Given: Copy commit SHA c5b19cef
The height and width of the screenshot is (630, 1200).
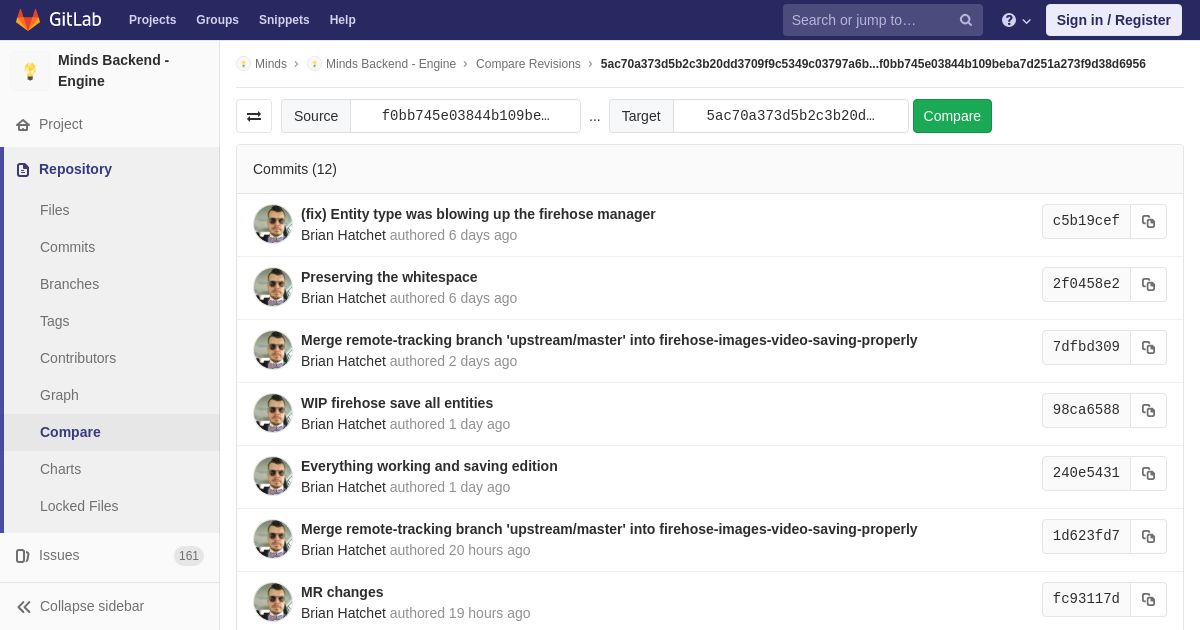Looking at the screenshot, I should [1148, 222].
